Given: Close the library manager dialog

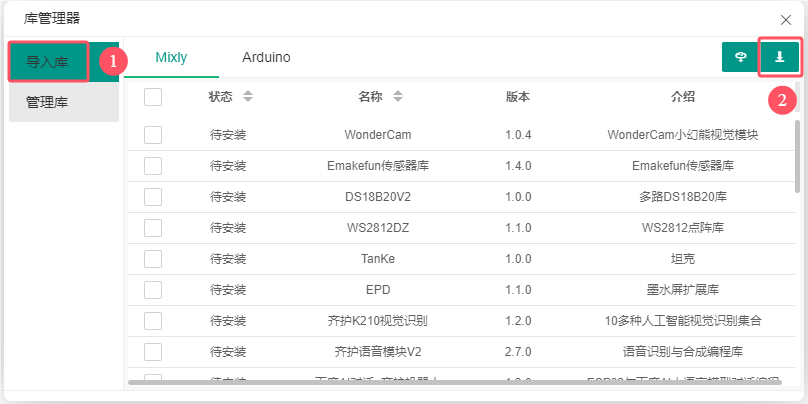Looking at the screenshot, I should click(786, 19).
